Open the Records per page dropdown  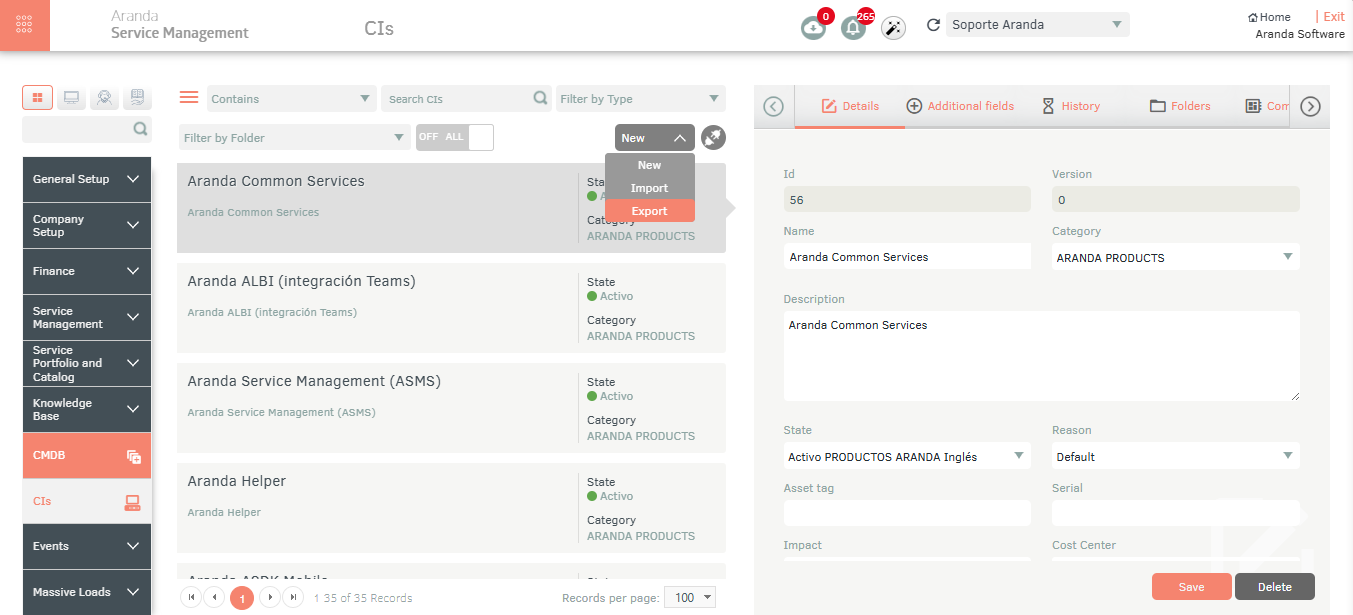[690, 597]
